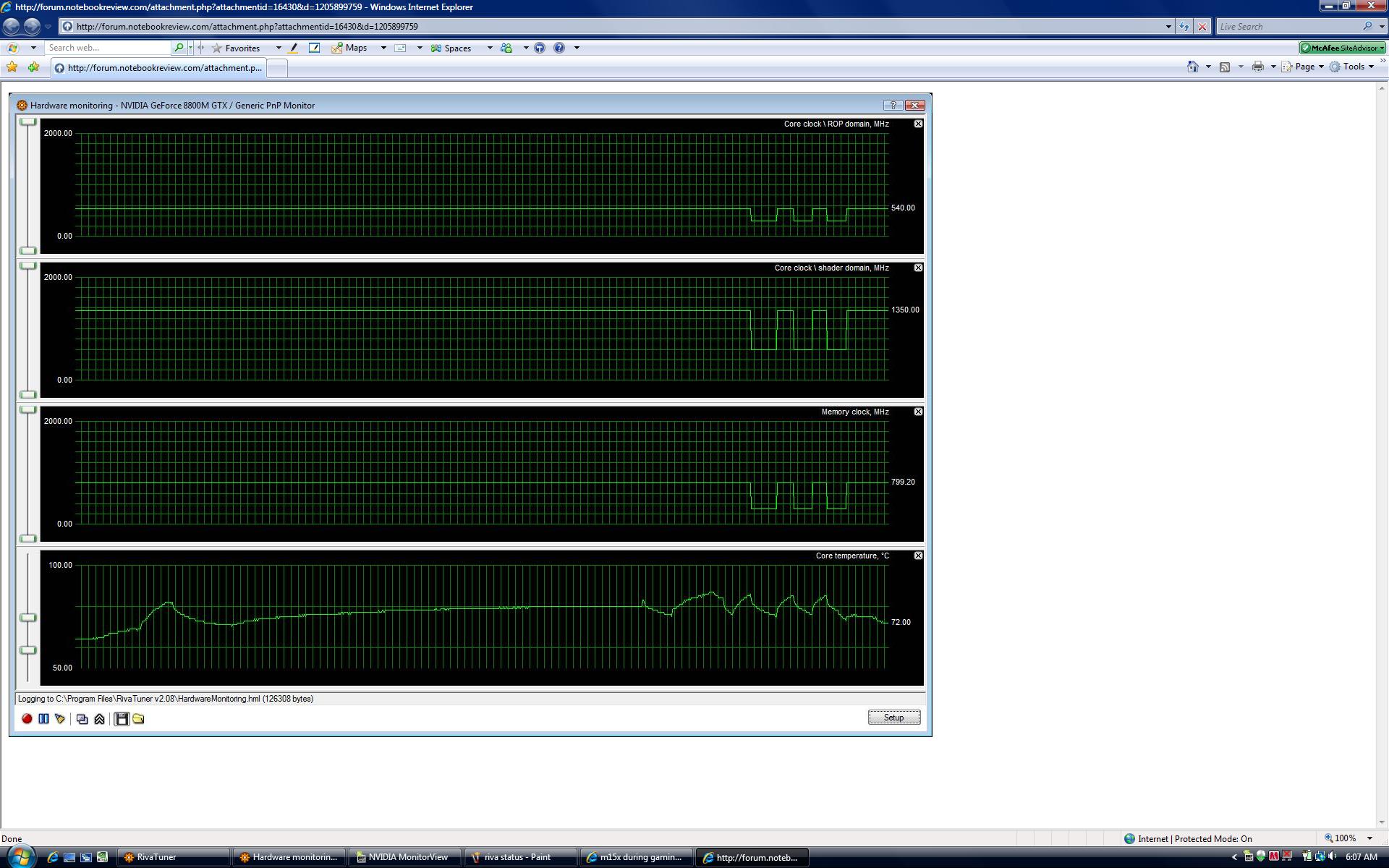Close the Core temperature graph
The image size is (1389, 868).
tap(918, 556)
